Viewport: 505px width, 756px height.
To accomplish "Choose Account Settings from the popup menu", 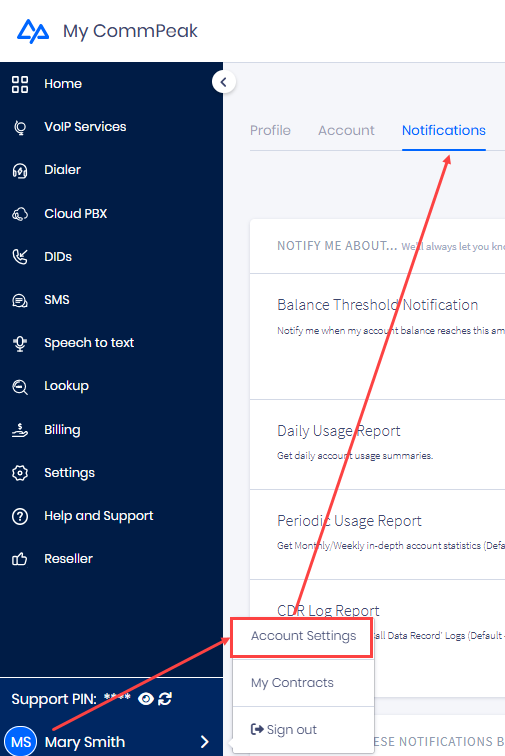I will point(303,636).
